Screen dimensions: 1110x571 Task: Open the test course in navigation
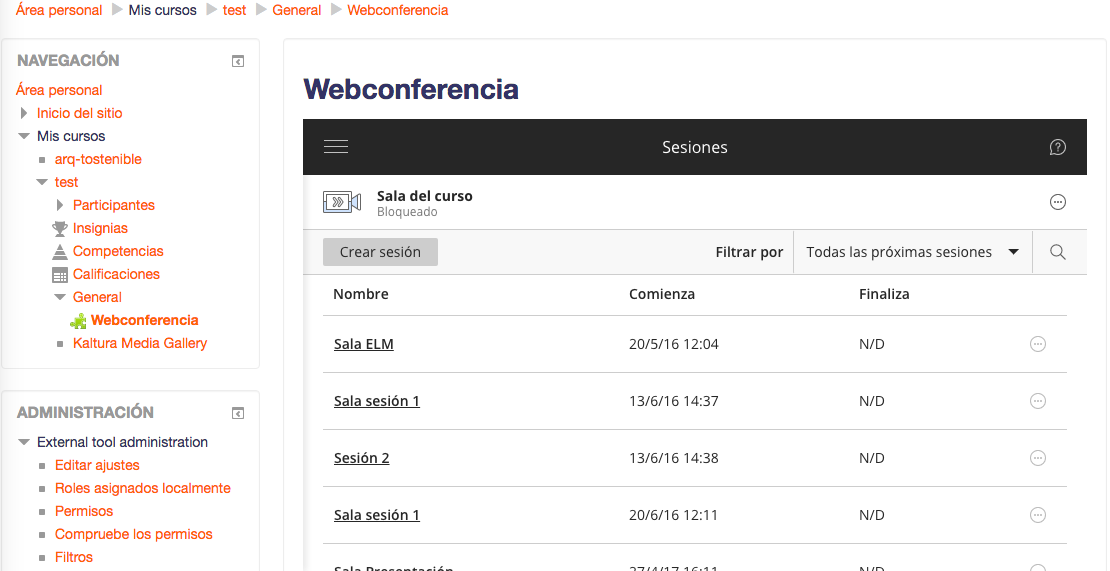[67, 182]
